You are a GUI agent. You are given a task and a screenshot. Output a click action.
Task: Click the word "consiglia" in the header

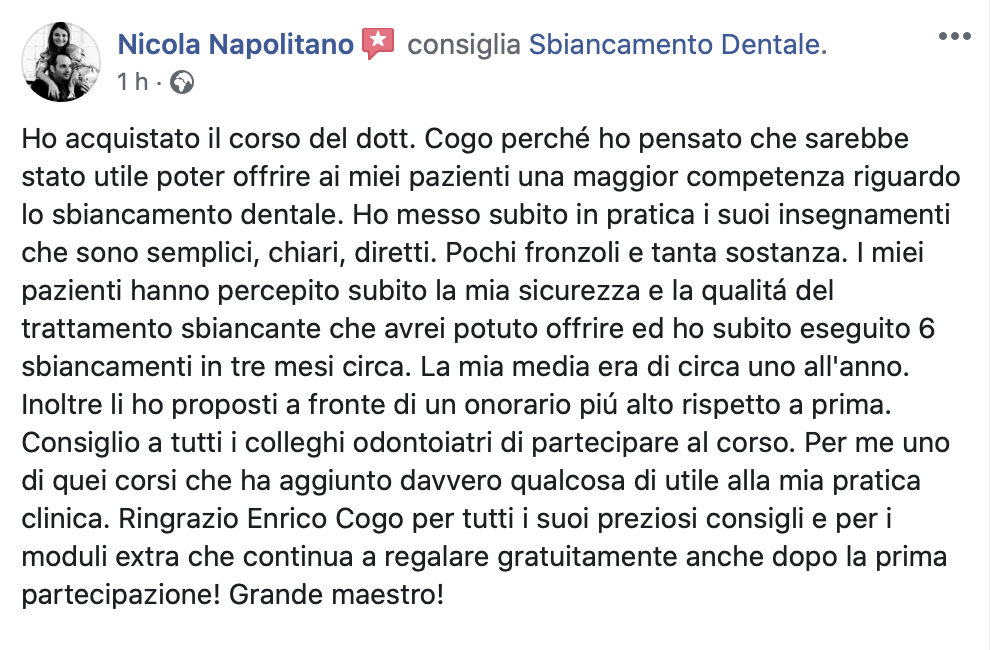click(465, 45)
